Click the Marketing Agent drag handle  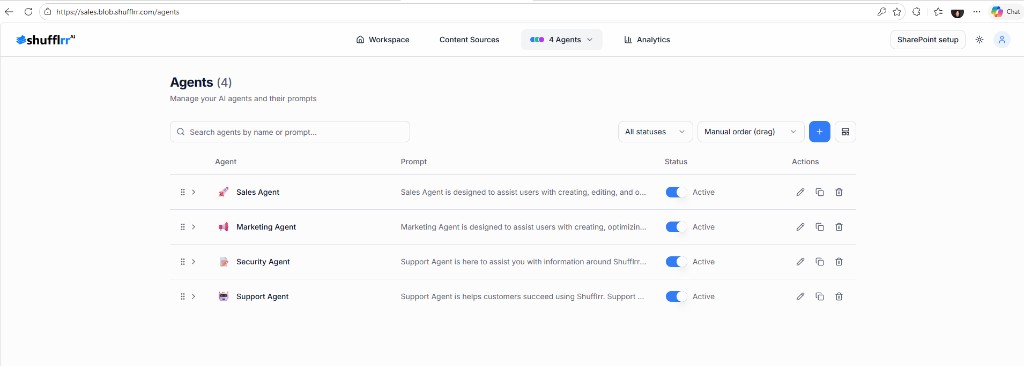click(182, 227)
